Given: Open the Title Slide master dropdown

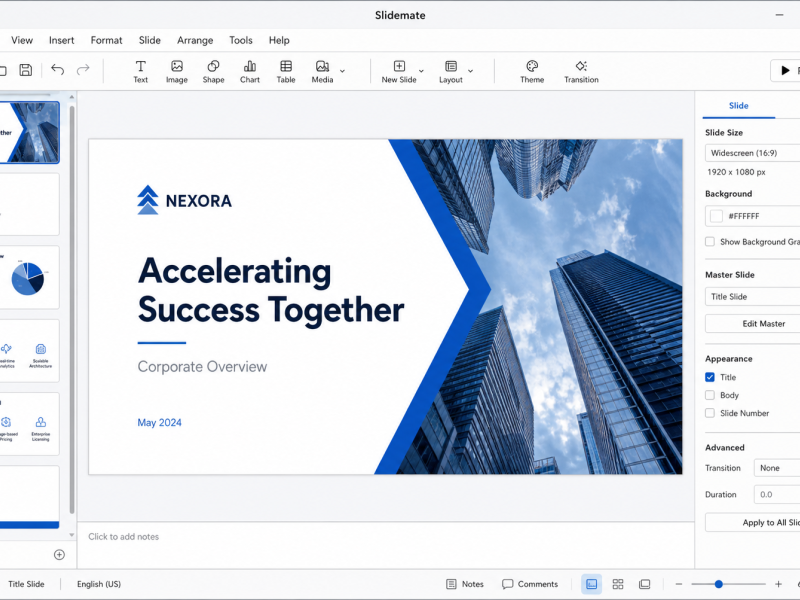Looking at the screenshot, I should point(753,296).
